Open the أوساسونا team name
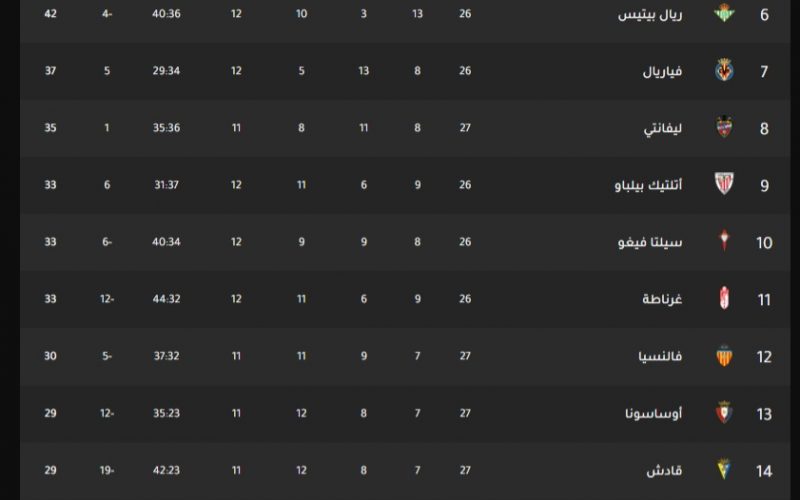 653,413
